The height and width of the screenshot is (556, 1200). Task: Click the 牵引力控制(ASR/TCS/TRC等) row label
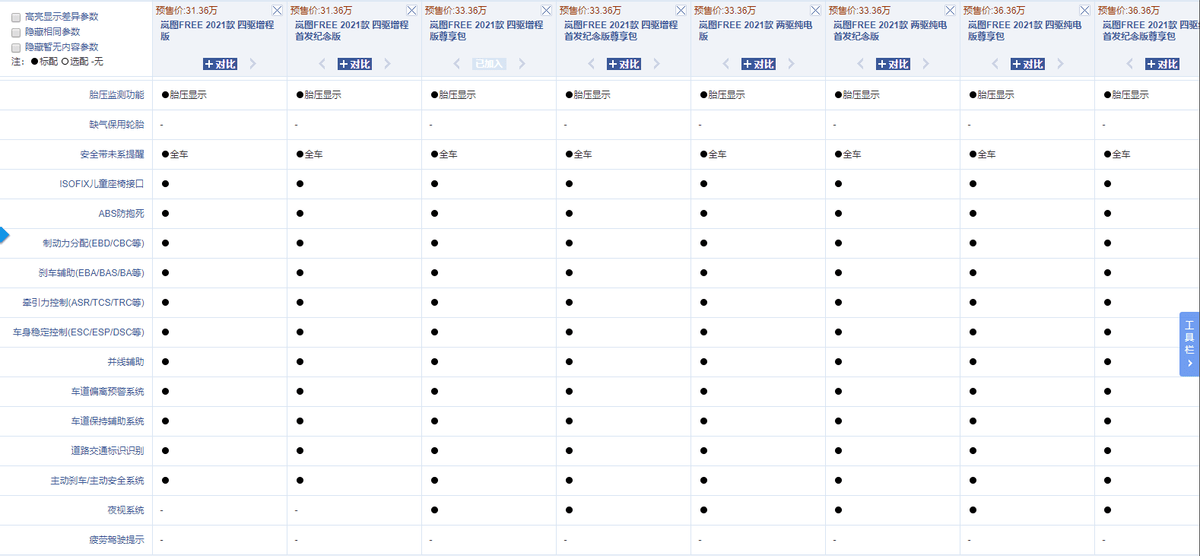click(x=83, y=303)
